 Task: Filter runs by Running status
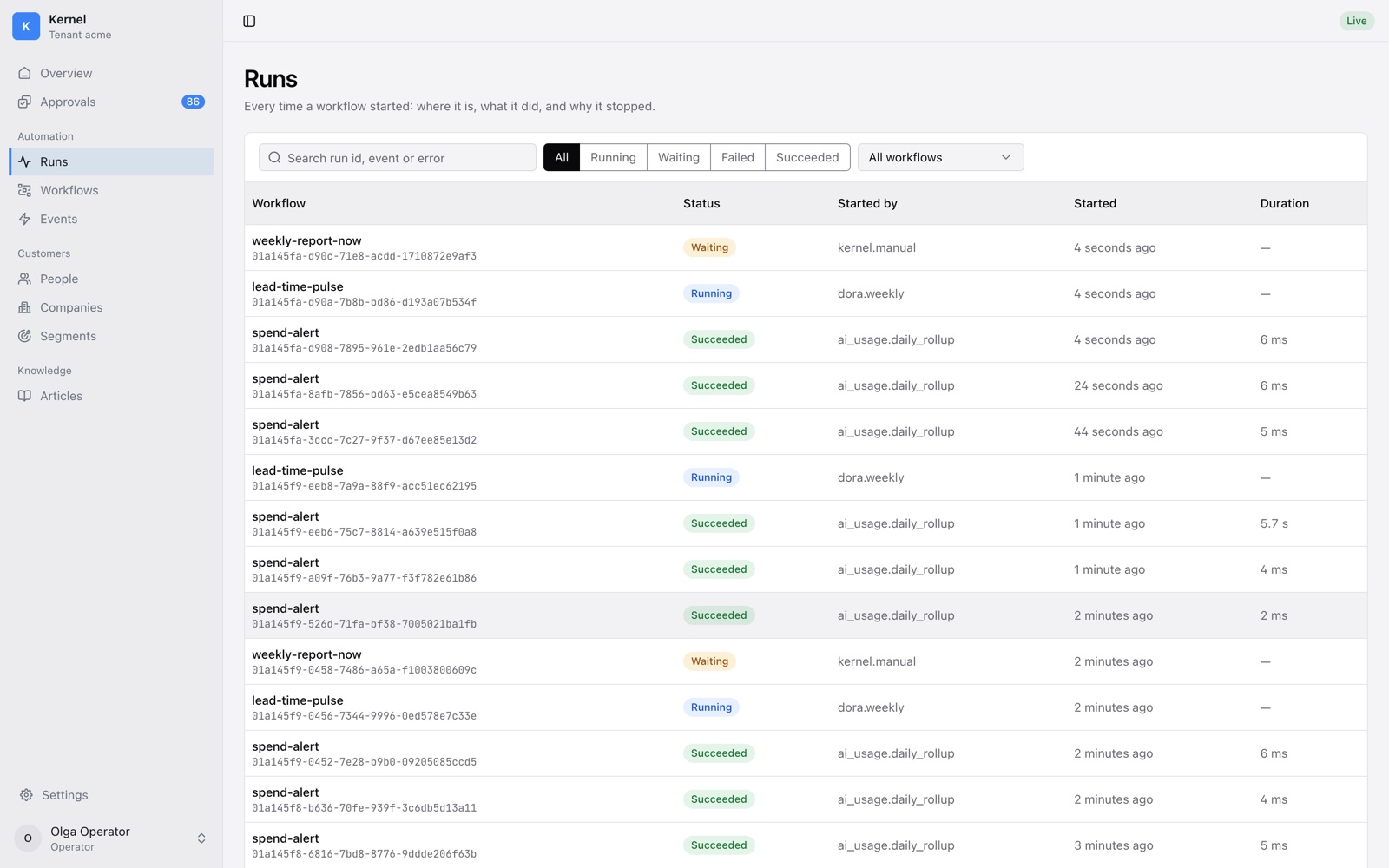pyautogui.click(x=613, y=157)
